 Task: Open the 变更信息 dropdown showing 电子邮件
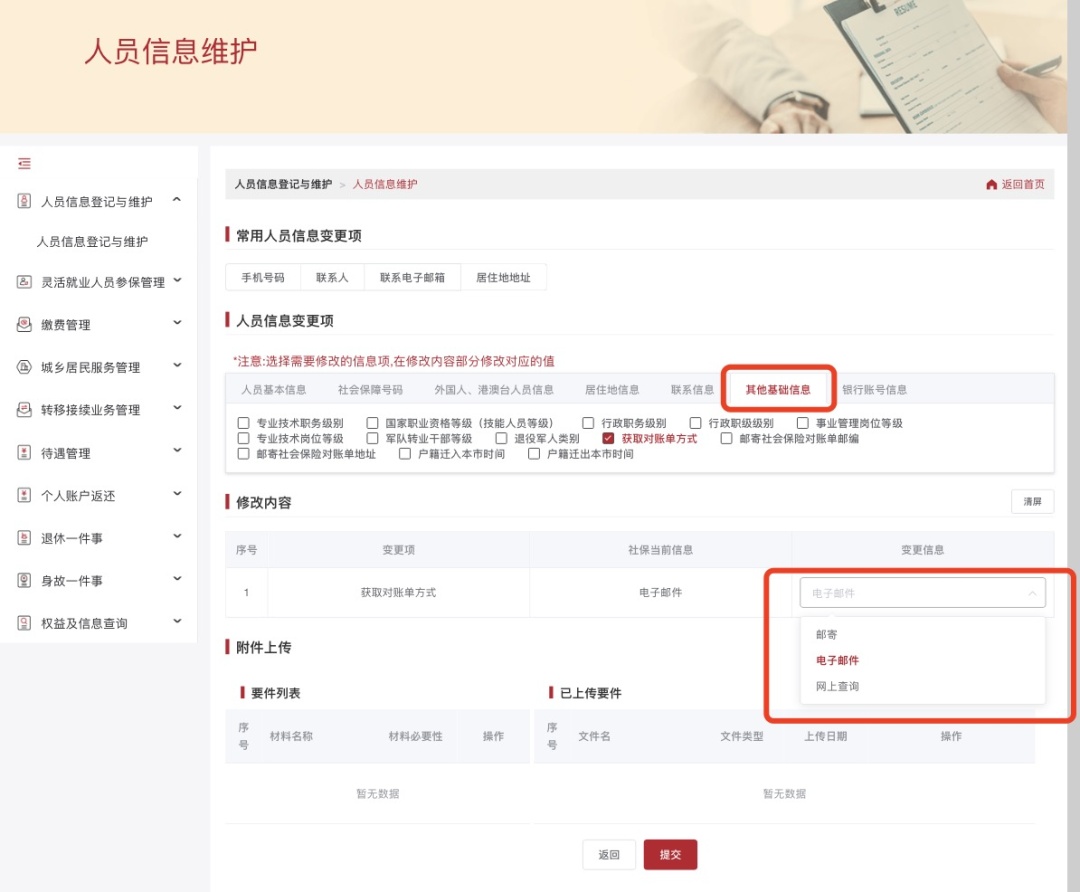click(921, 592)
